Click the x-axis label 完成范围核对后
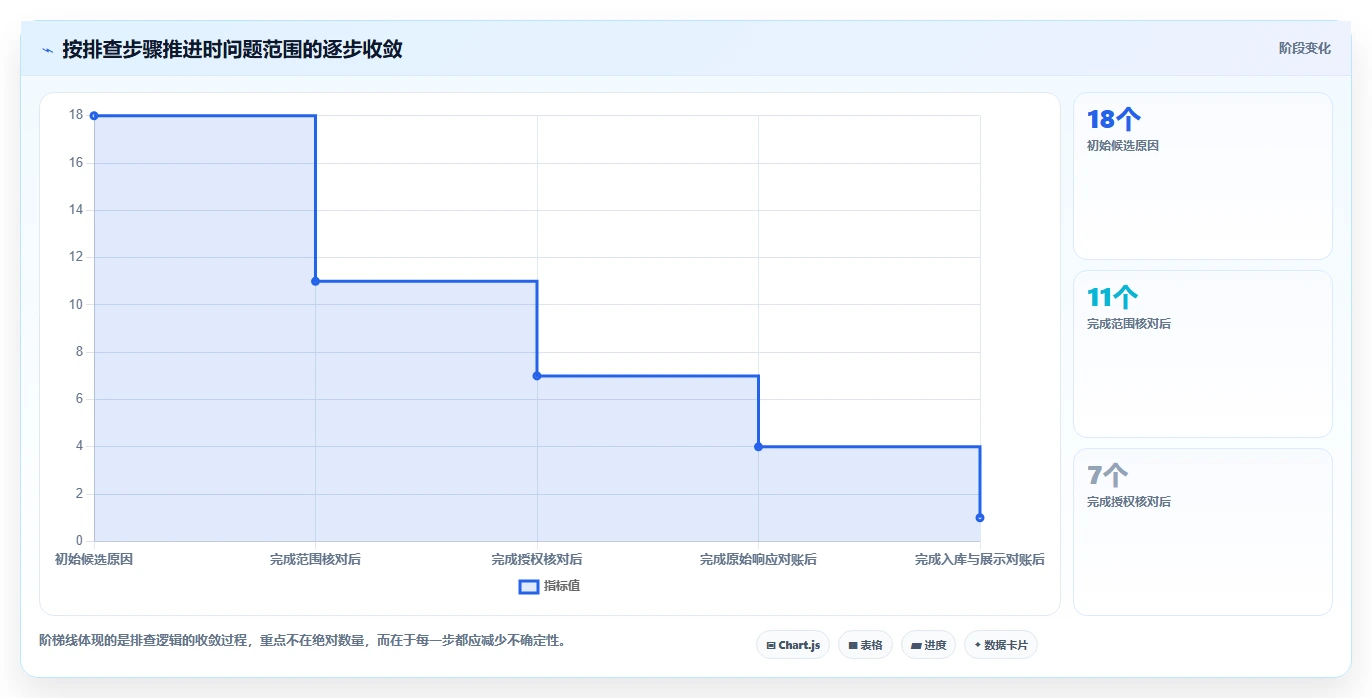1372x698 pixels. [315, 560]
